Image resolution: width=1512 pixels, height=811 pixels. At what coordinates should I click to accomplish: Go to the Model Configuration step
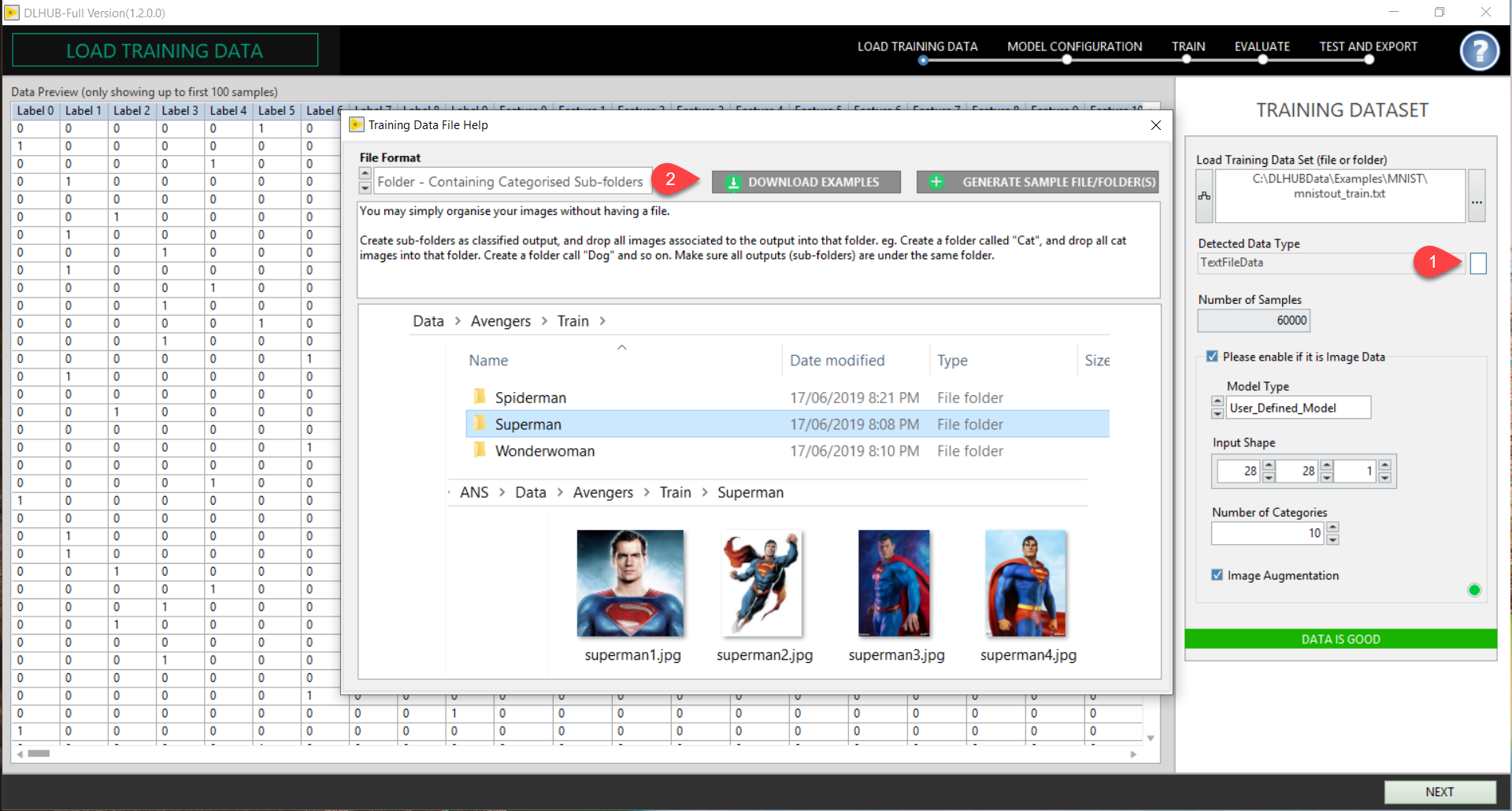click(1074, 47)
